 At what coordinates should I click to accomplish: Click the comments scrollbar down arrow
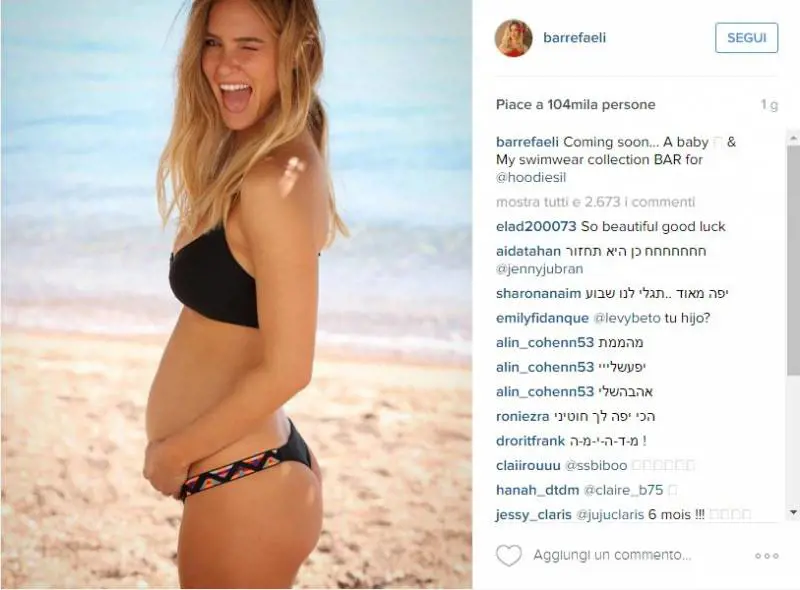click(793, 511)
